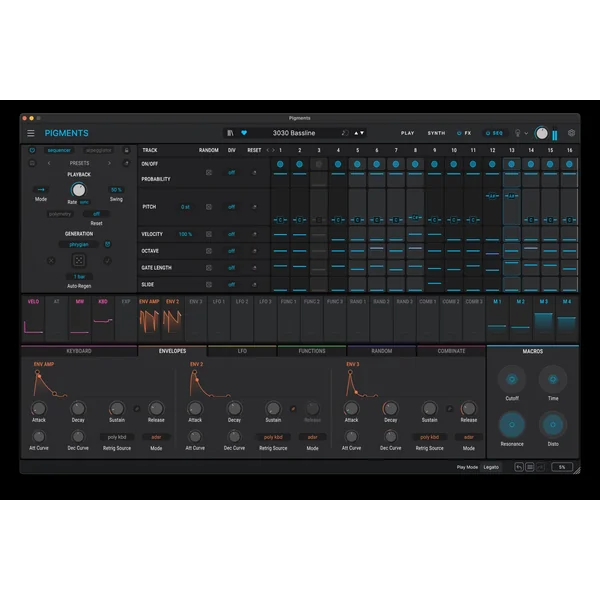Toggle the Octave track random dice

(209, 251)
